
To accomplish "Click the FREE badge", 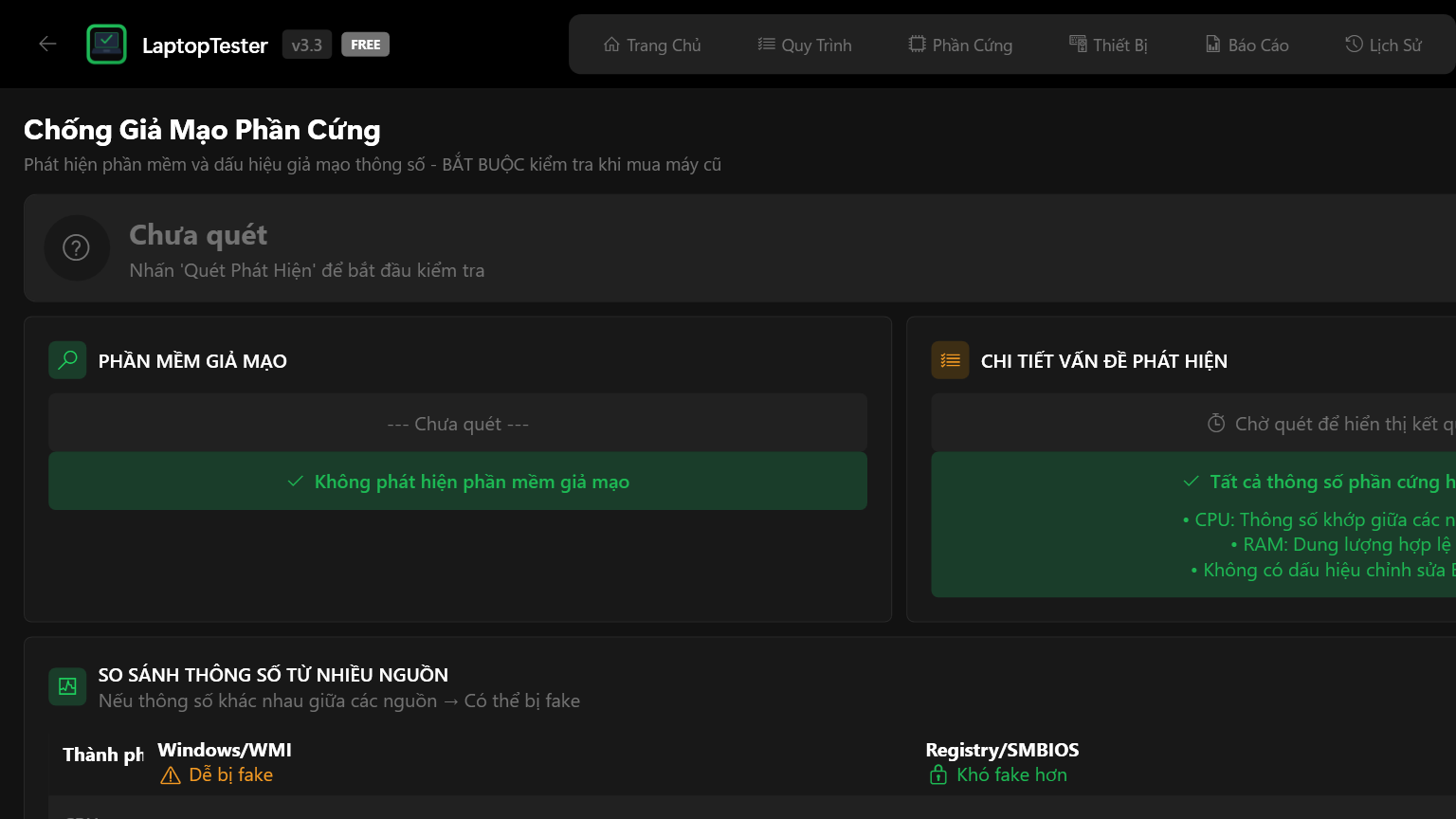I will (x=365, y=45).
